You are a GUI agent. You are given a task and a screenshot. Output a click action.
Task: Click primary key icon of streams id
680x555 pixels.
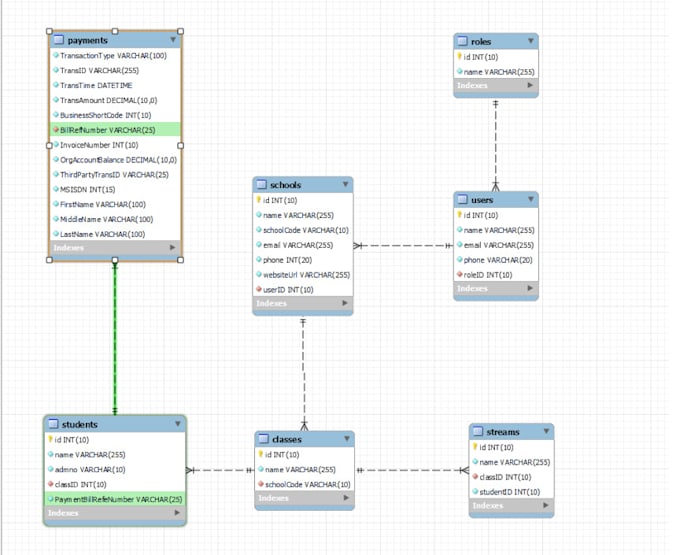(x=475, y=447)
